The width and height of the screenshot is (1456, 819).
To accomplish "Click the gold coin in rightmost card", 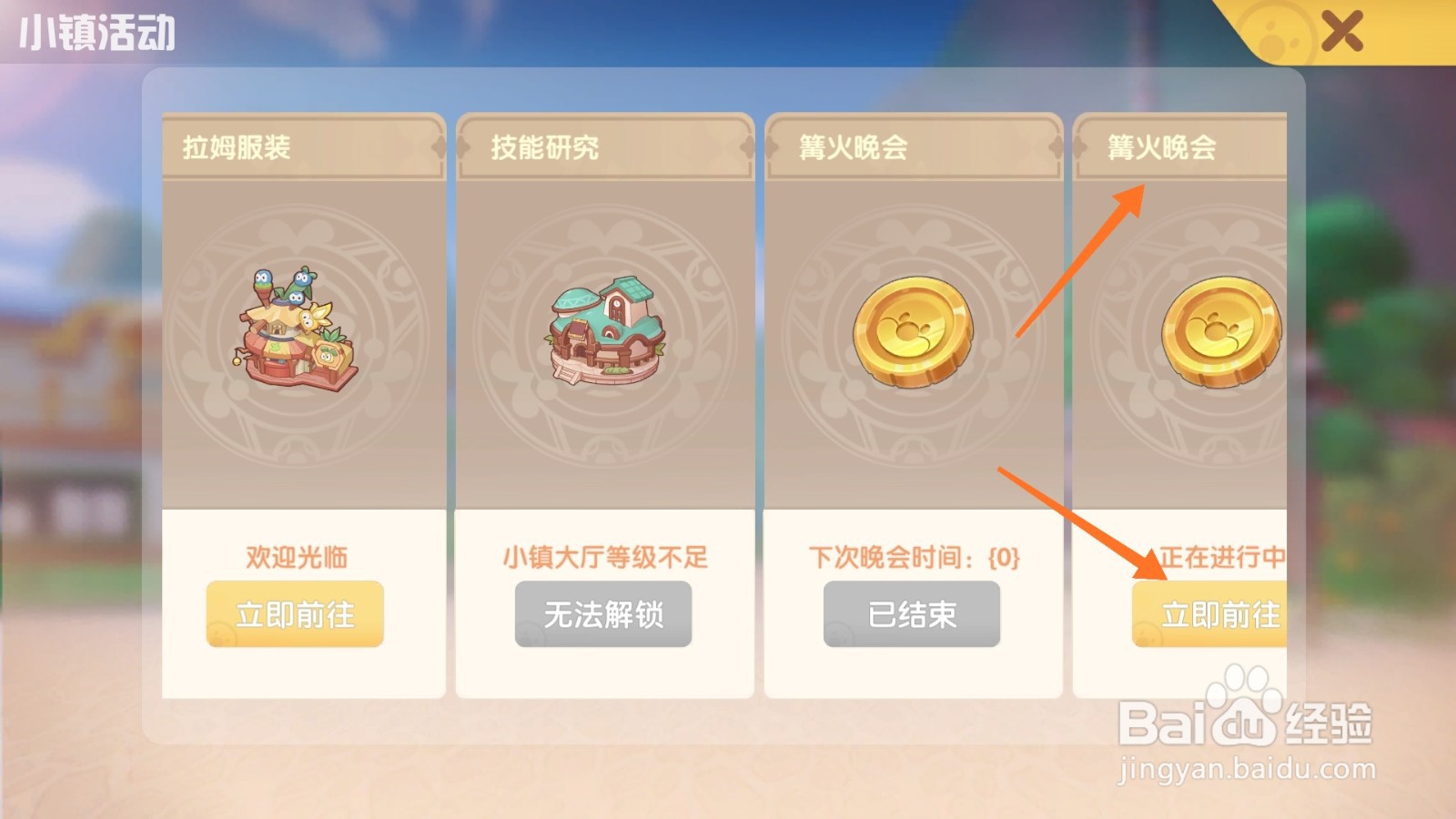I will click(1221, 332).
